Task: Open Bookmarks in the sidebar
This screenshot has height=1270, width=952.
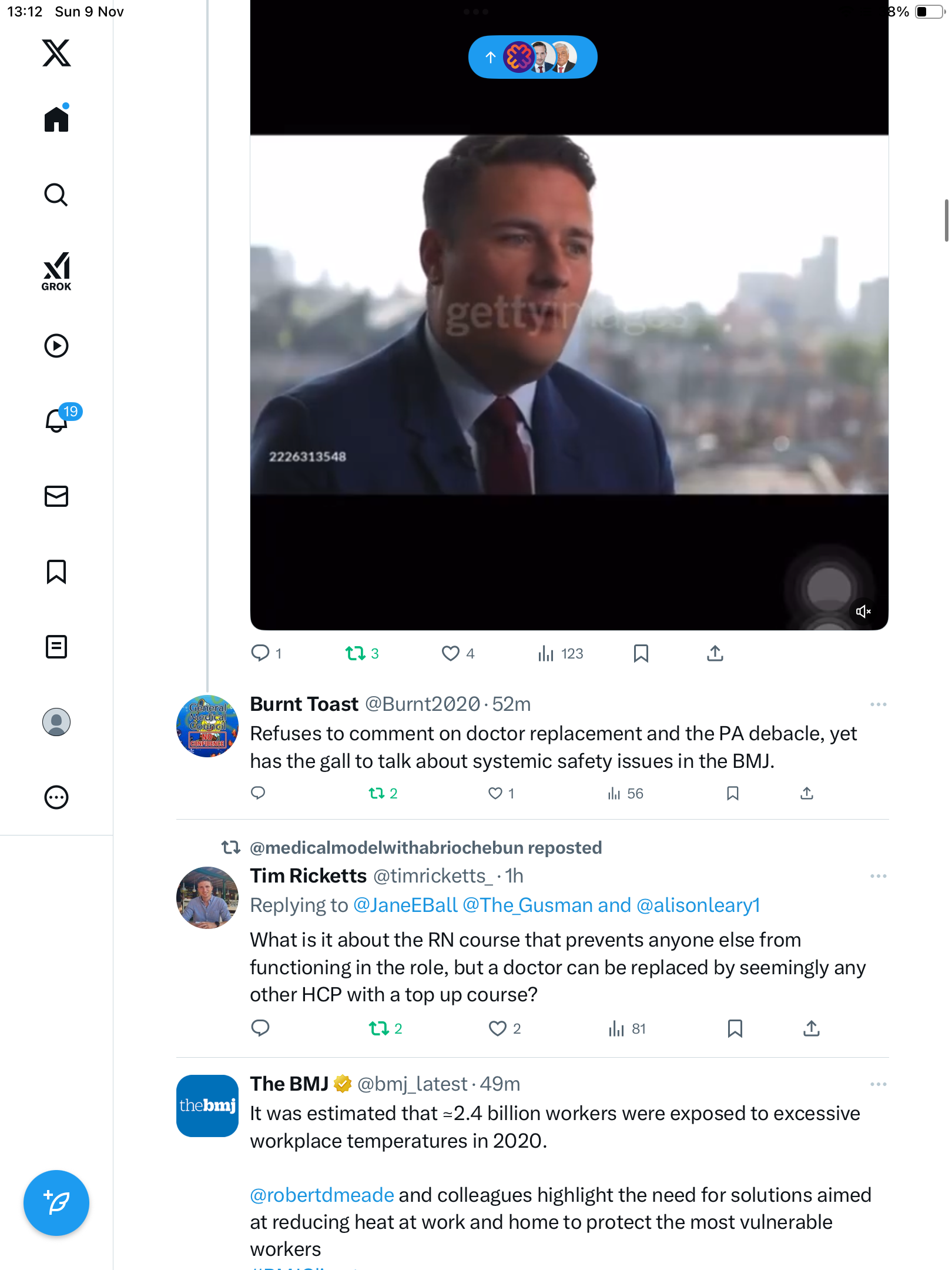Action: 56,571
